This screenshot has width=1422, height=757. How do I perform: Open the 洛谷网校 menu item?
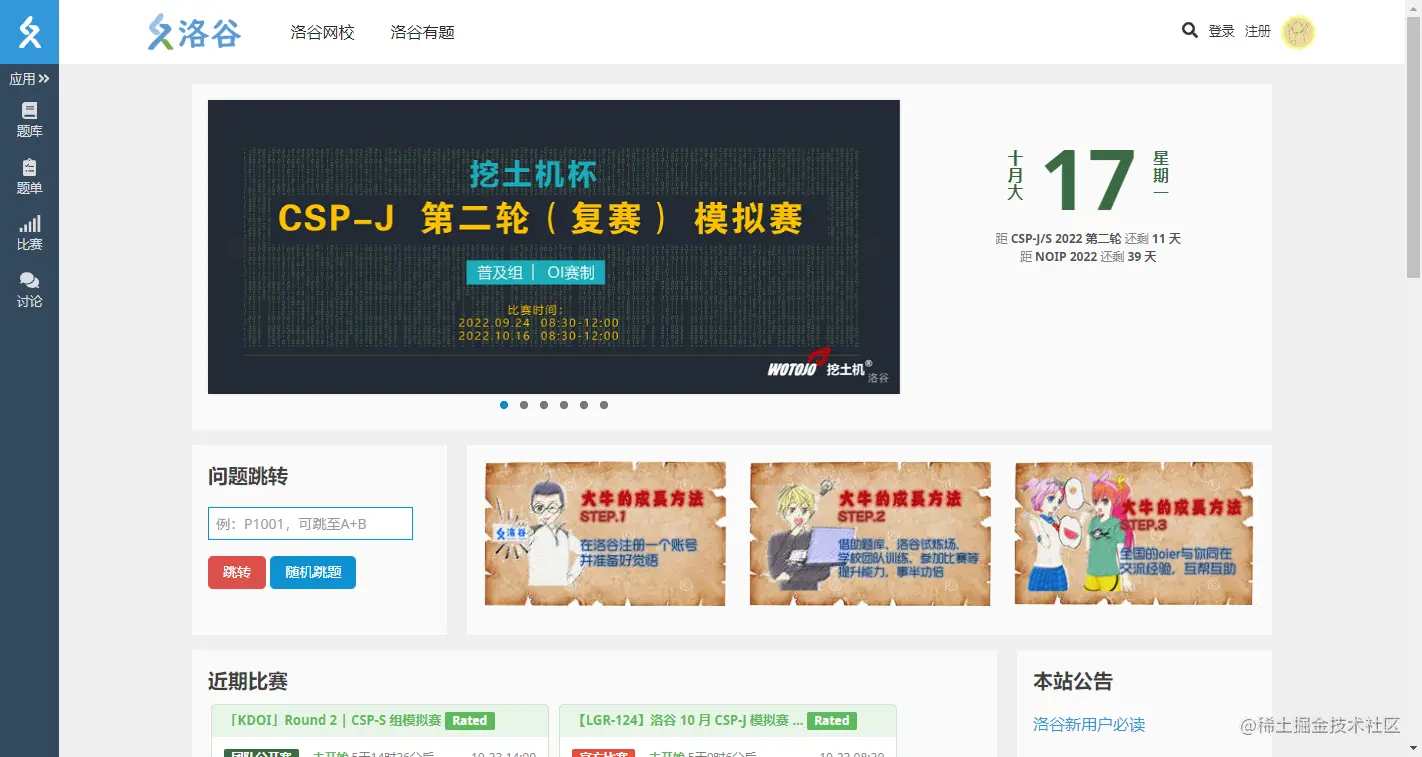322,32
